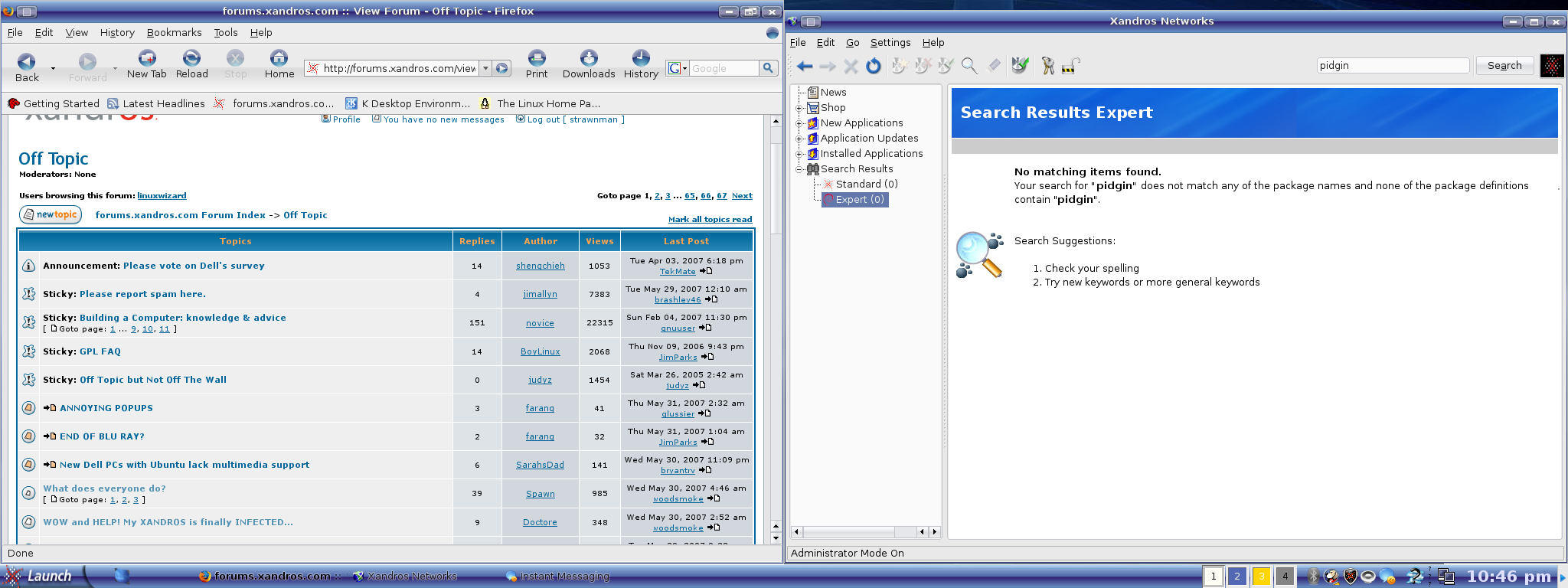This screenshot has height=588, width=1568.
Task: Click instant messaging tray icon
Action: pos(1387,577)
